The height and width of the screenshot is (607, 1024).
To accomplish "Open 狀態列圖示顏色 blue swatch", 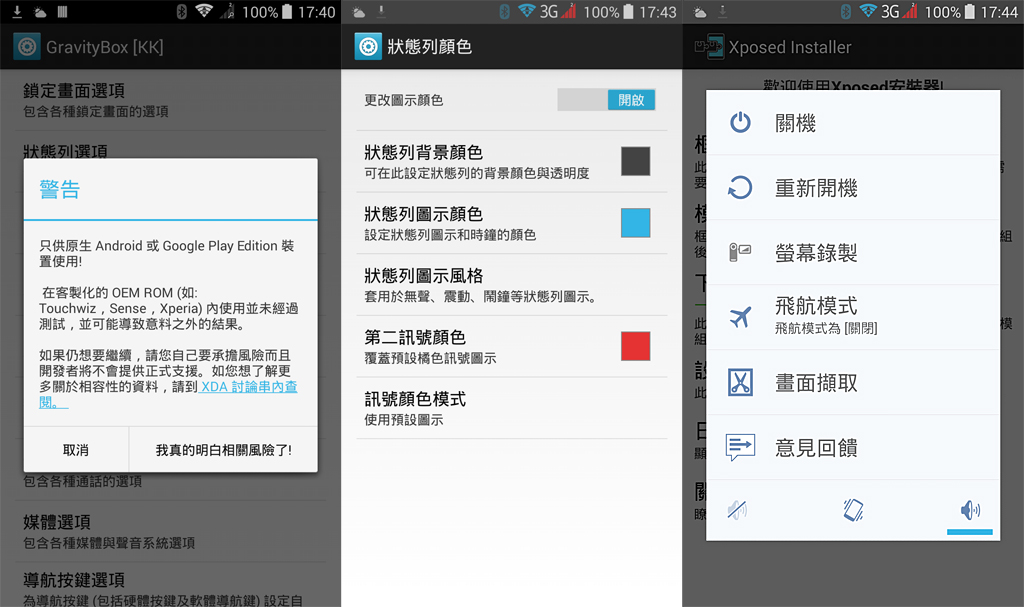I will (635, 223).
